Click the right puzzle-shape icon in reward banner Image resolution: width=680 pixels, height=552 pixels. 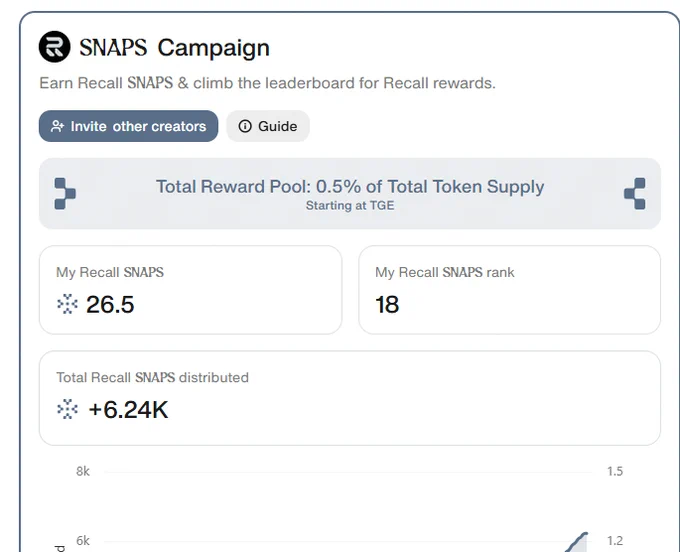635,193
